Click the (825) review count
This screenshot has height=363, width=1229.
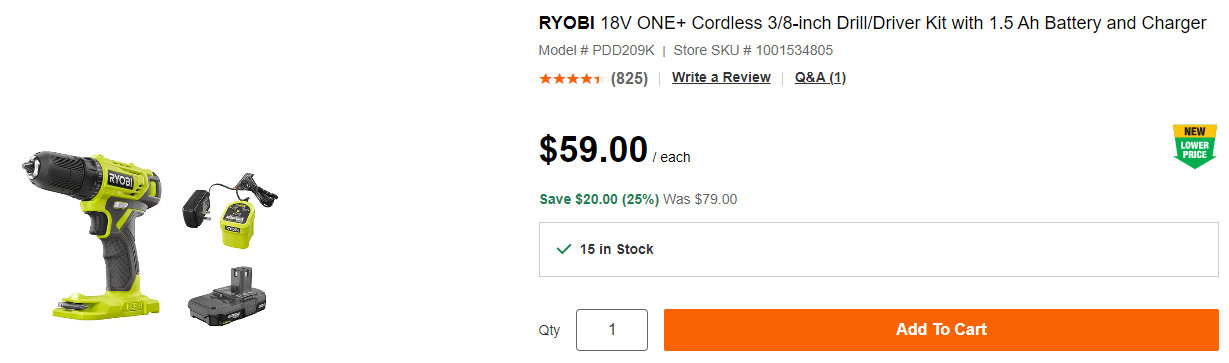click(629, 78)
